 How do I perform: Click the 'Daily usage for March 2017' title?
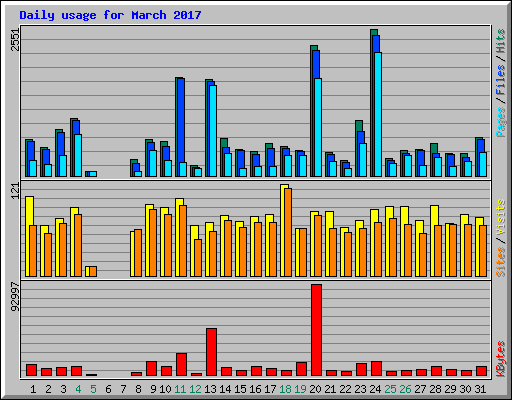110,15
